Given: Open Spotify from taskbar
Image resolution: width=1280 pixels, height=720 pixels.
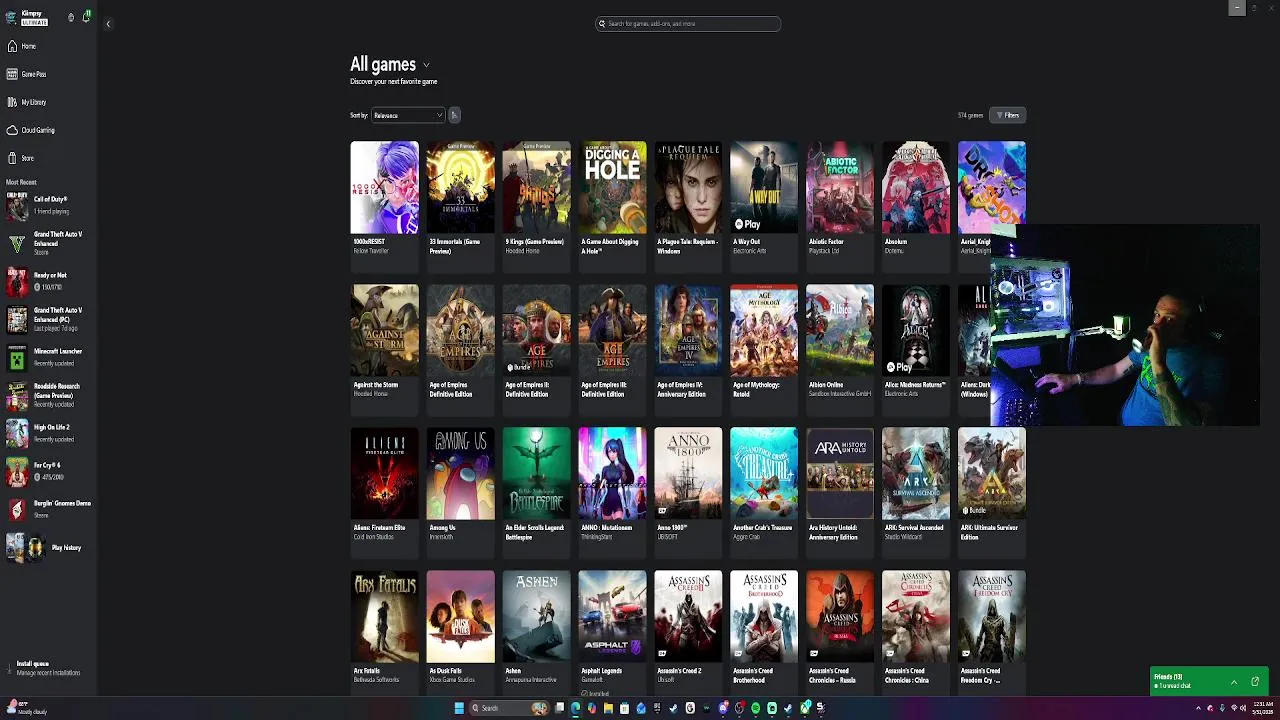Looking at the screenshot, I should point(755,708).
